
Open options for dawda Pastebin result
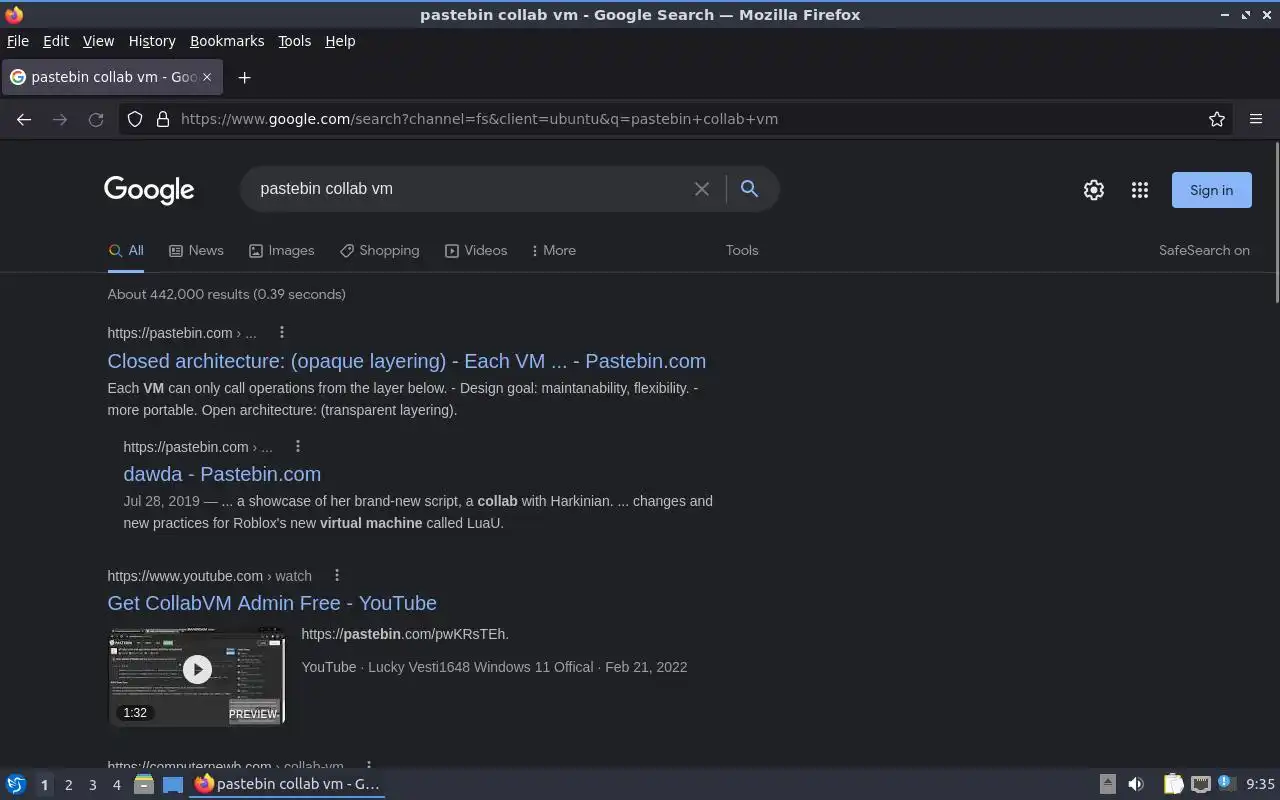coord(298,446)
